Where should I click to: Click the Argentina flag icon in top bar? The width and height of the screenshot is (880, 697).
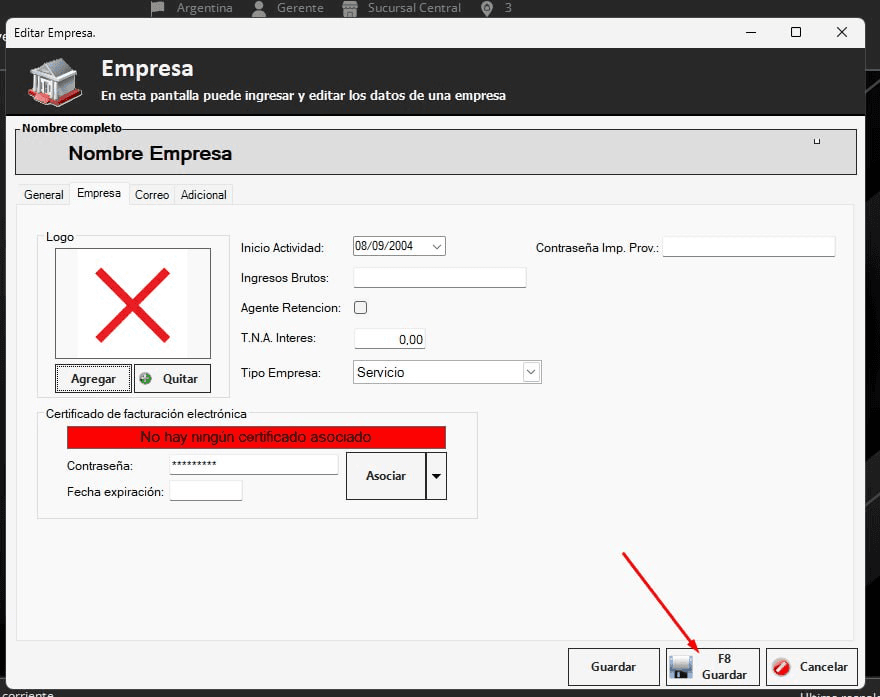coord(158,8)
